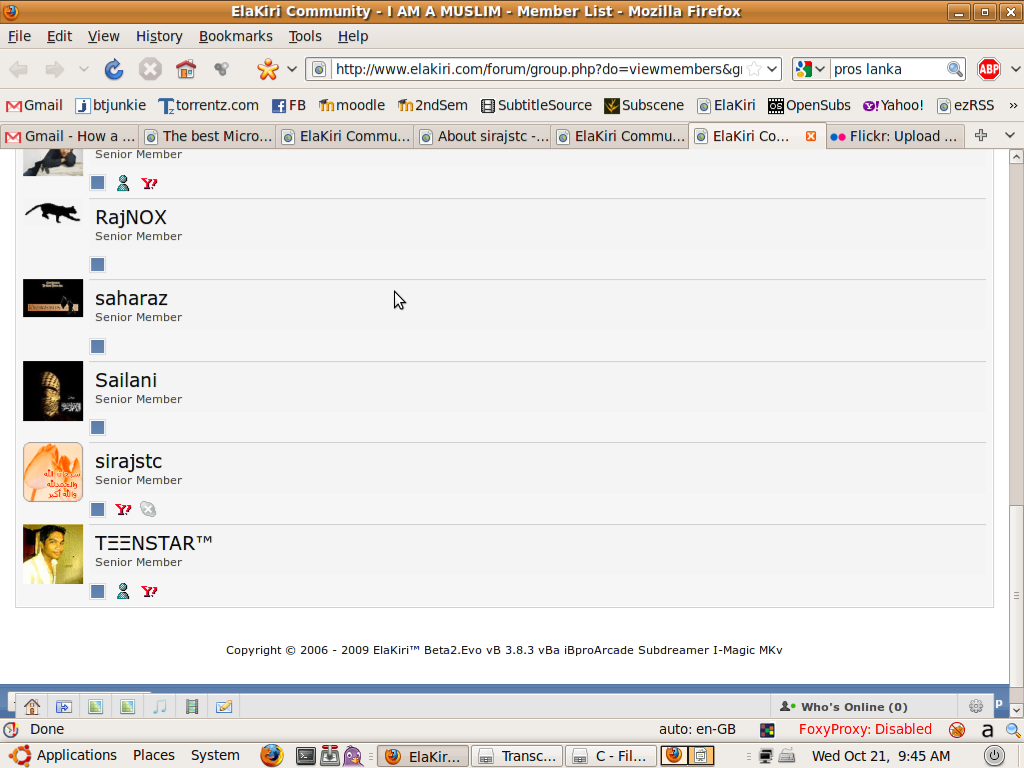Image resolution: width=1024 pixels, height=768 pixels.
Task: Open the Adblock Plus dropdown arrow
Action: click(1015, 69)
